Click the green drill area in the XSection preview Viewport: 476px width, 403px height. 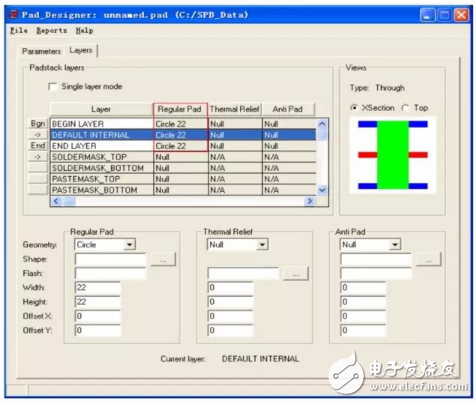[393, 155]
